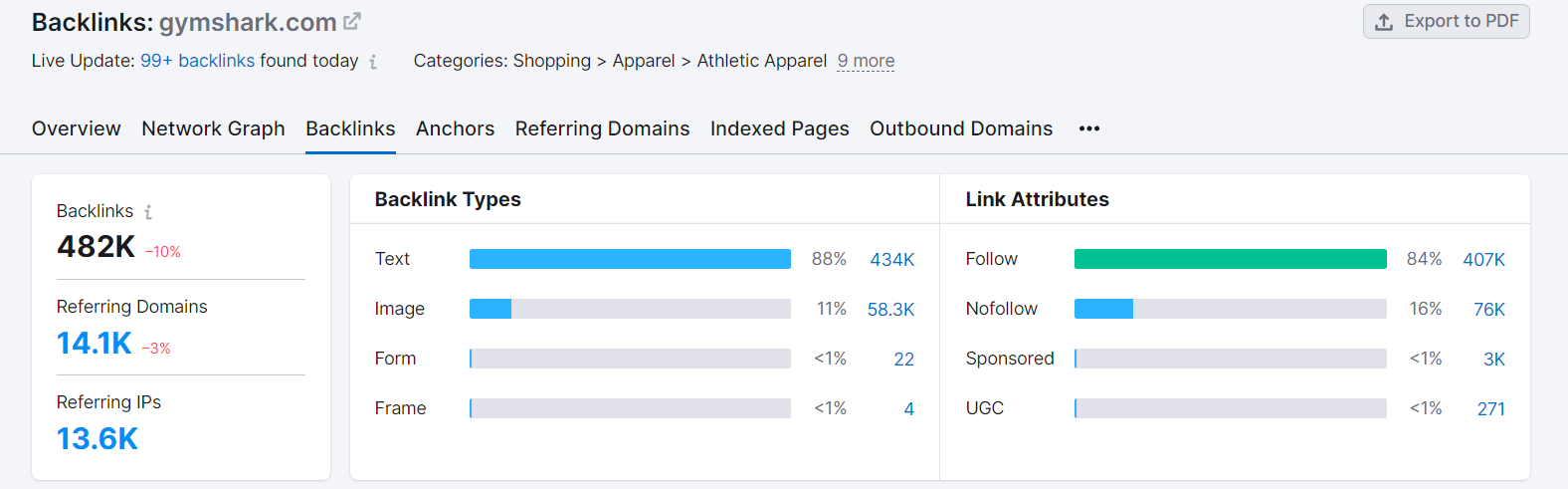
Task: Open the 271 UGC links count
Action: point(1490,408)
